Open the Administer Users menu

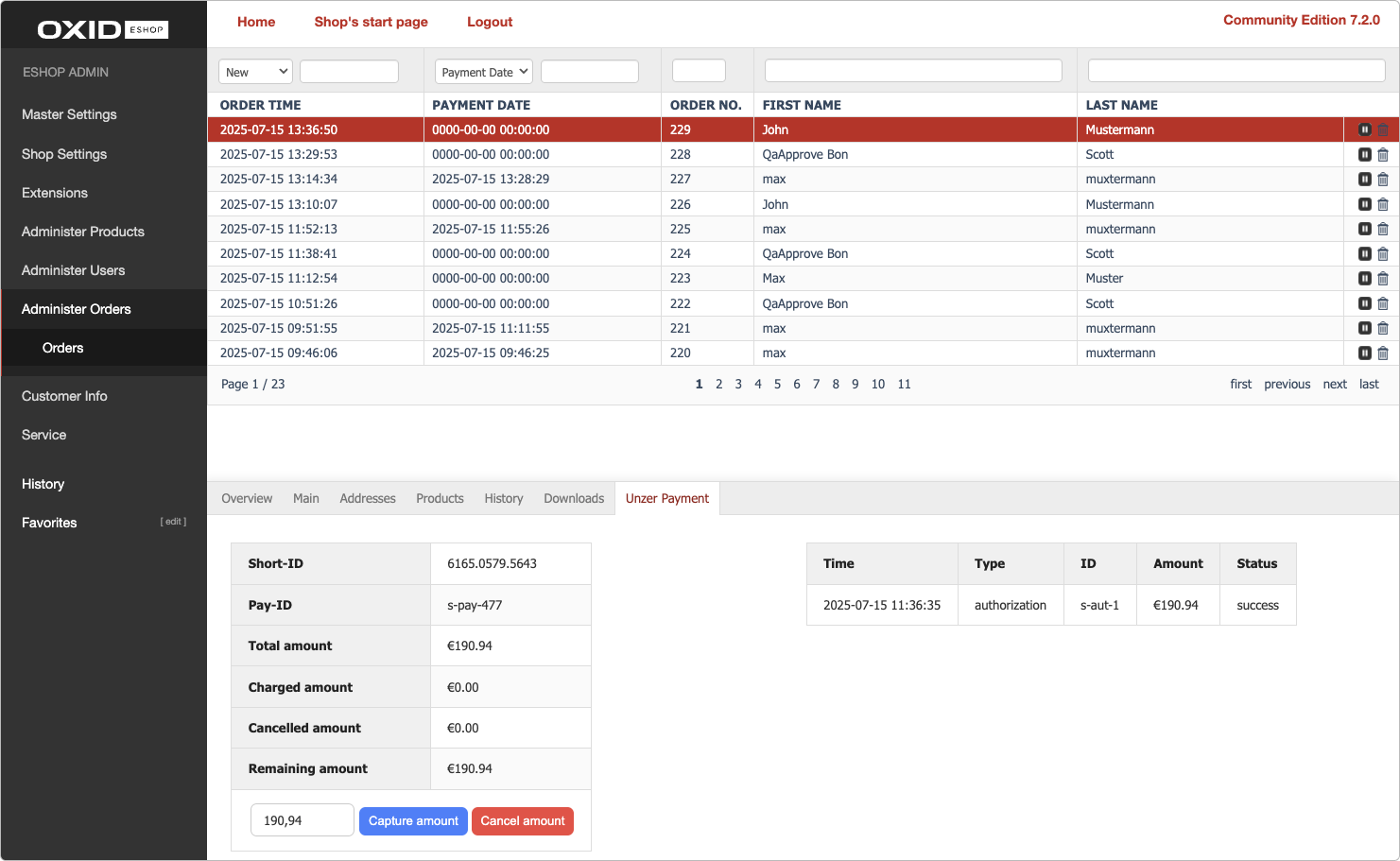[74, 269]
